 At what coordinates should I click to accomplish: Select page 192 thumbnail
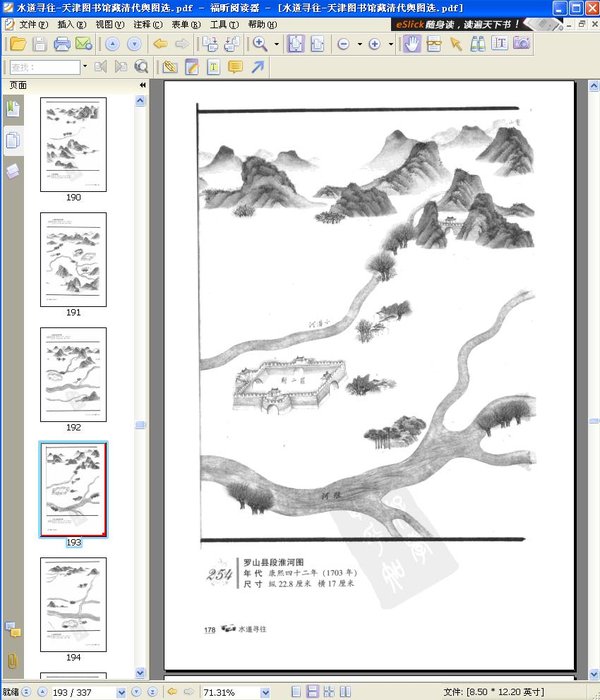pyautogui.click(x=73, y=374)
